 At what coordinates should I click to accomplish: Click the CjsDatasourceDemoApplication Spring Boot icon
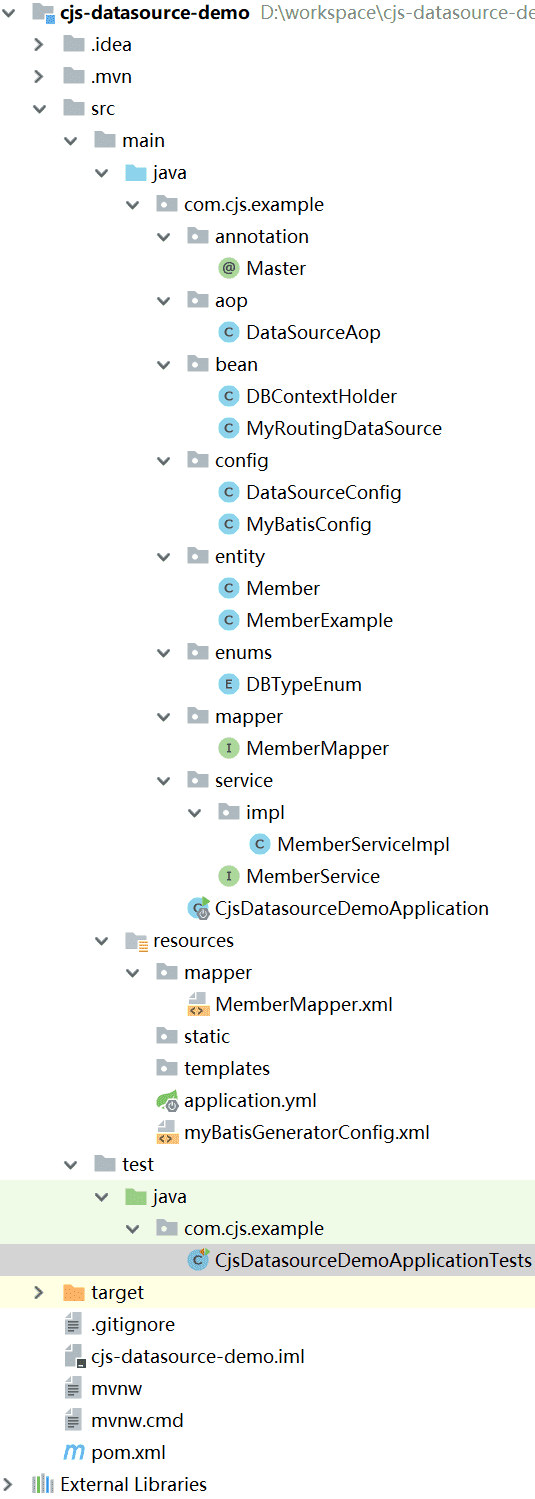(198, 908)
